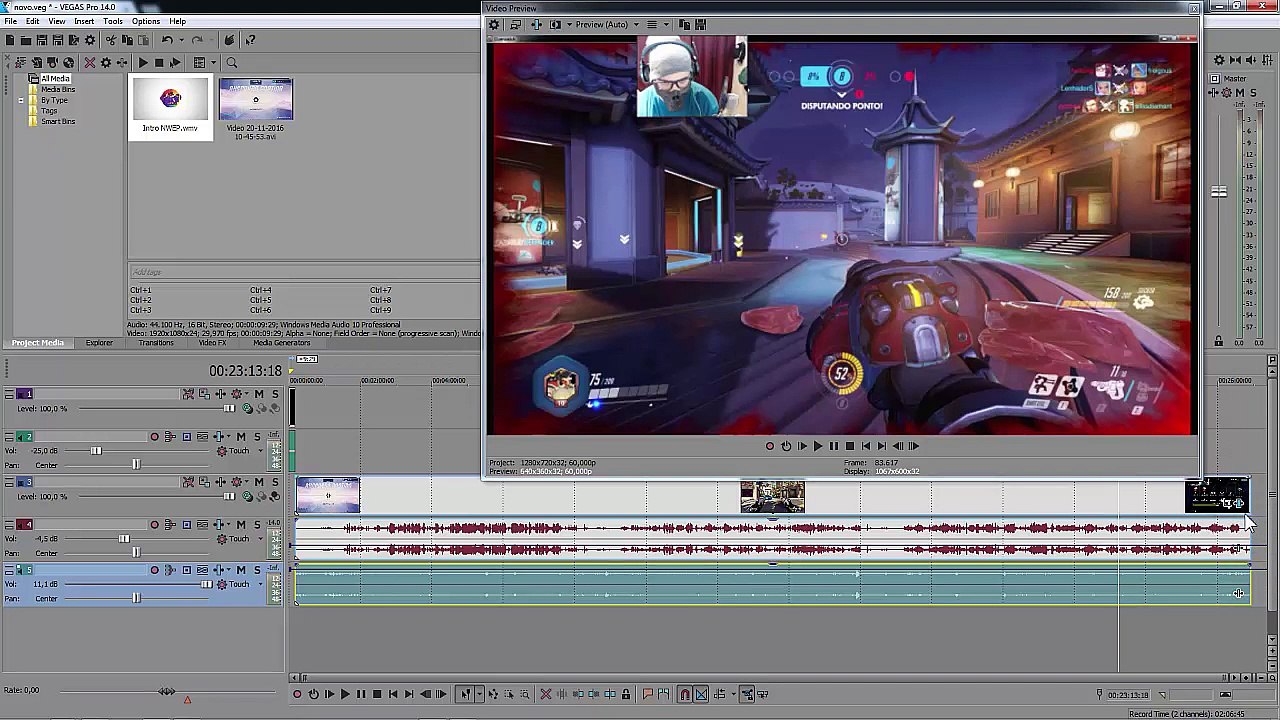Activate the What's This help pointer

click(x=250, y=40)
